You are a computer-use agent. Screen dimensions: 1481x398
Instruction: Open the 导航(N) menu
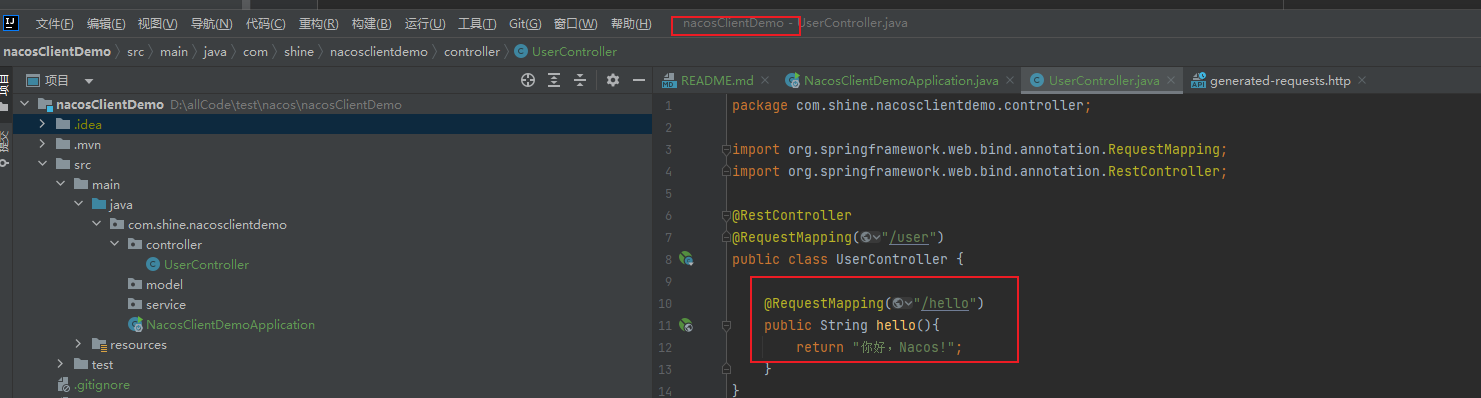pos(211,24)
